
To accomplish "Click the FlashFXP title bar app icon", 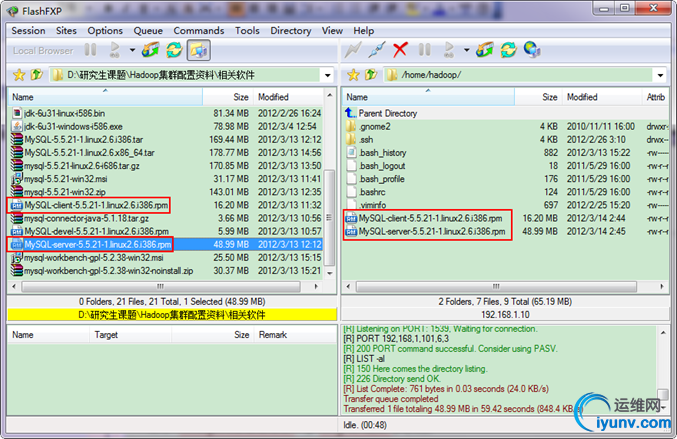I will (12, 11).
